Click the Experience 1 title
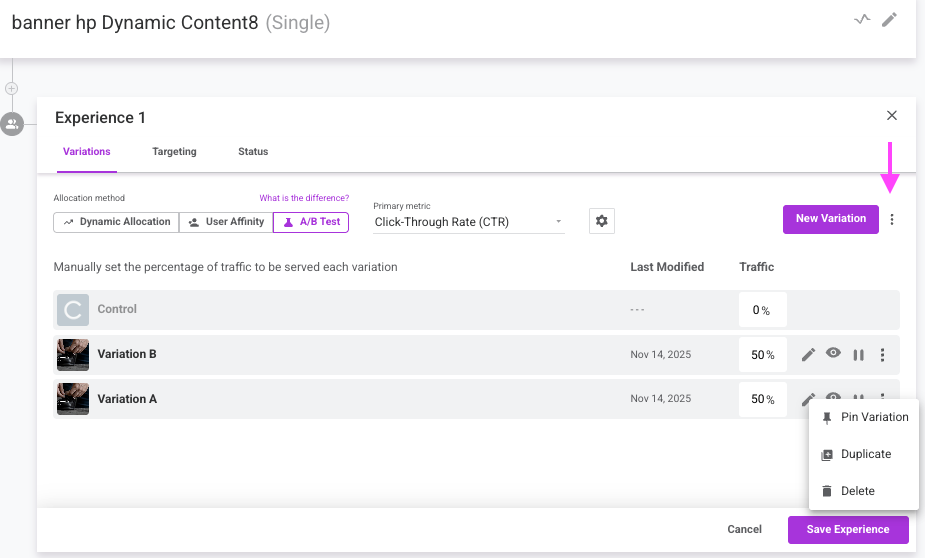 coord(100,118)
